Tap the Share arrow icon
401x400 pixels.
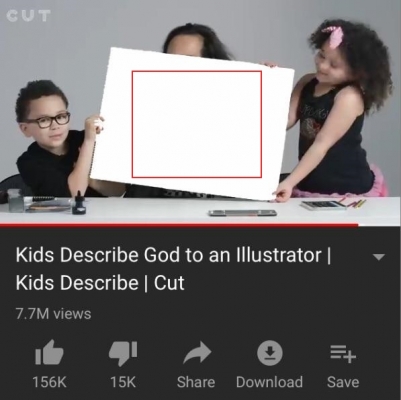(x=197, y=353)
